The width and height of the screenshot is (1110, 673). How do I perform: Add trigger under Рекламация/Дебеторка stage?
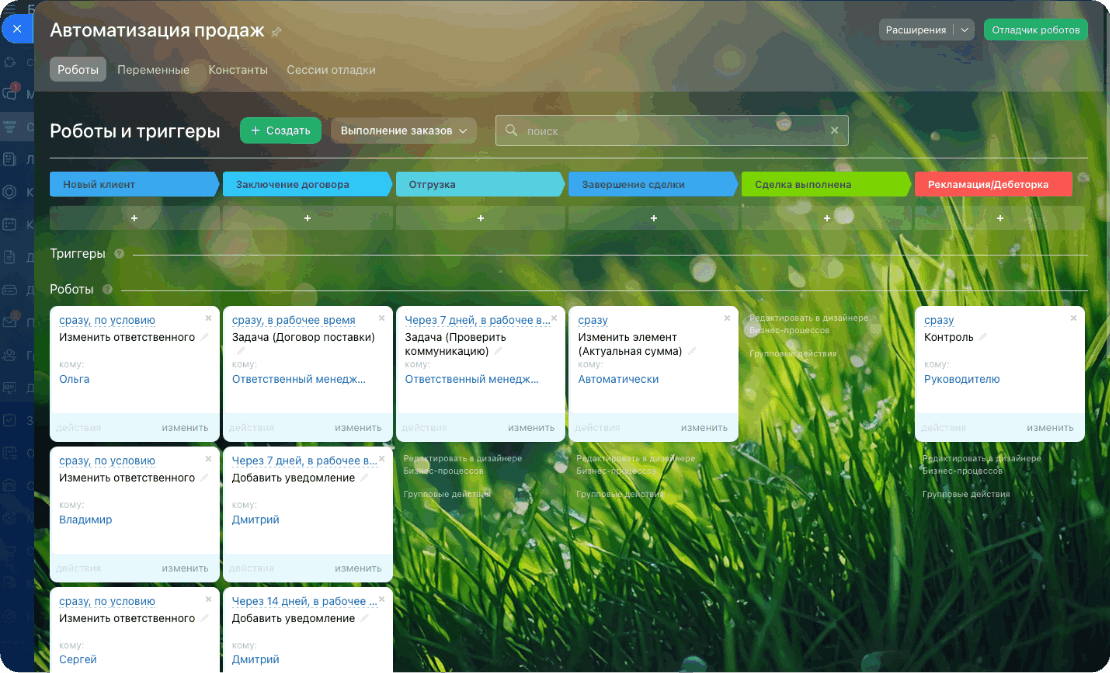coord(1000,219)
